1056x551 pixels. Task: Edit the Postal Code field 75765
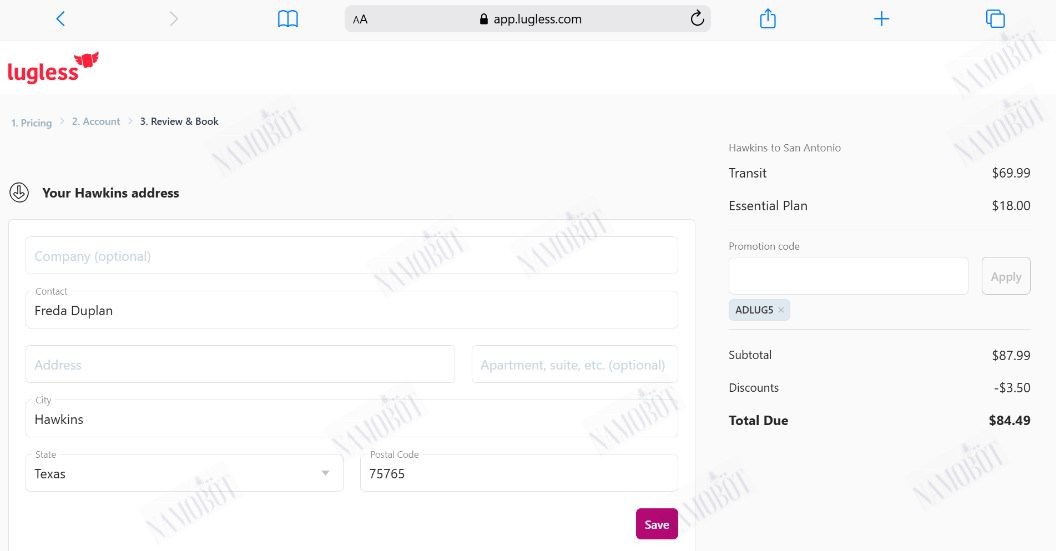pos(519,473)
